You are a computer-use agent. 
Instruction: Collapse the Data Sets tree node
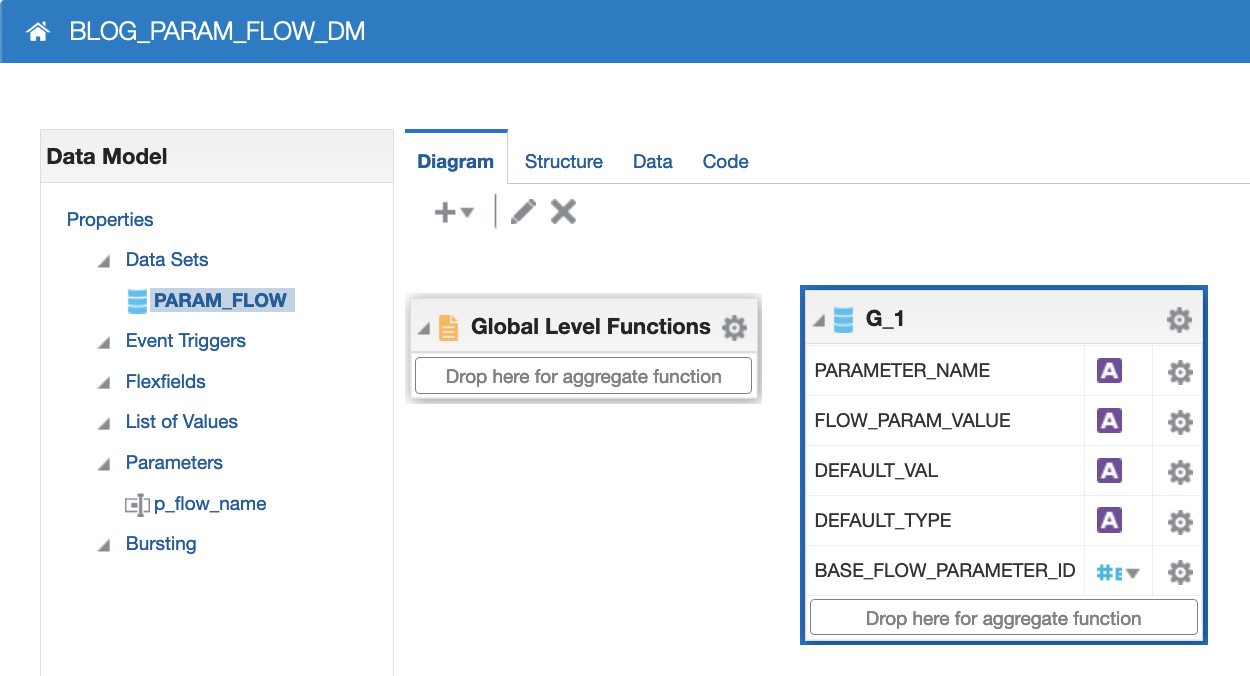104,261
